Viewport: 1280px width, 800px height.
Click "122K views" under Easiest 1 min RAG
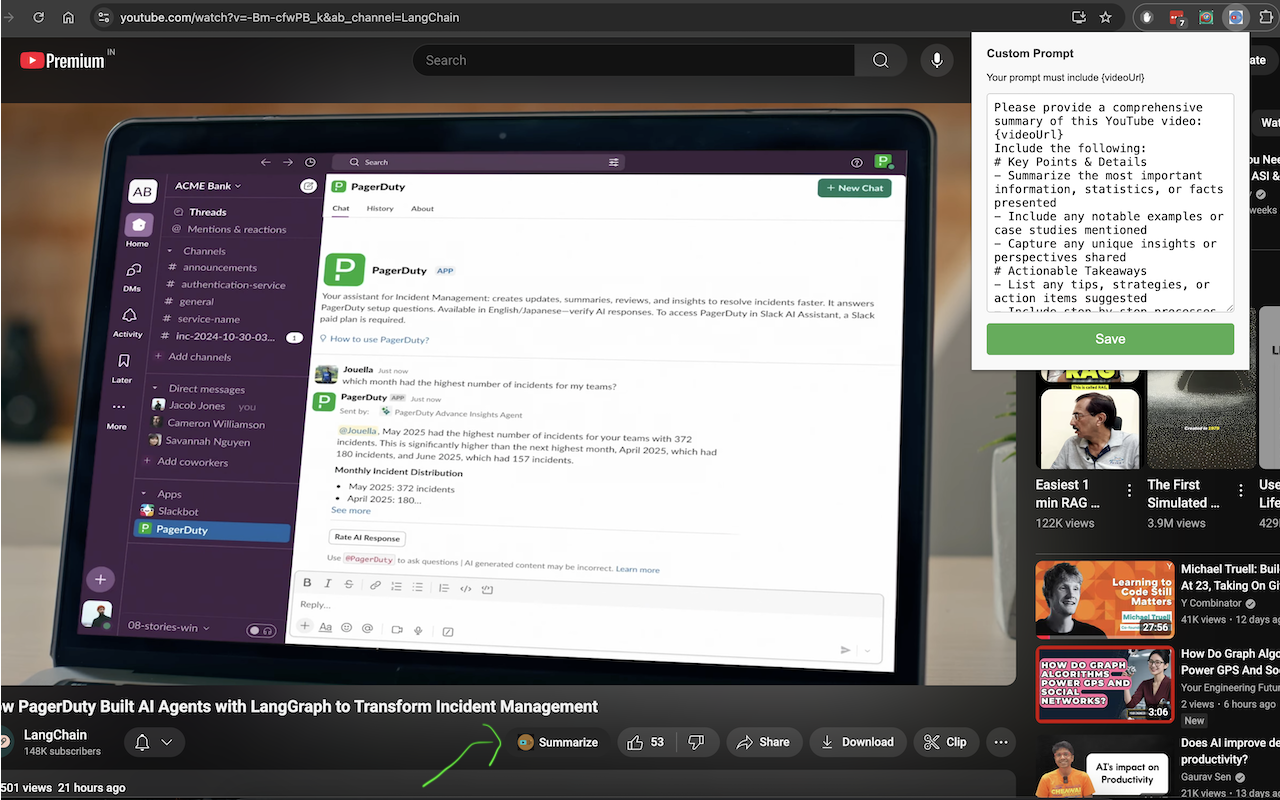pos(1065,523)
